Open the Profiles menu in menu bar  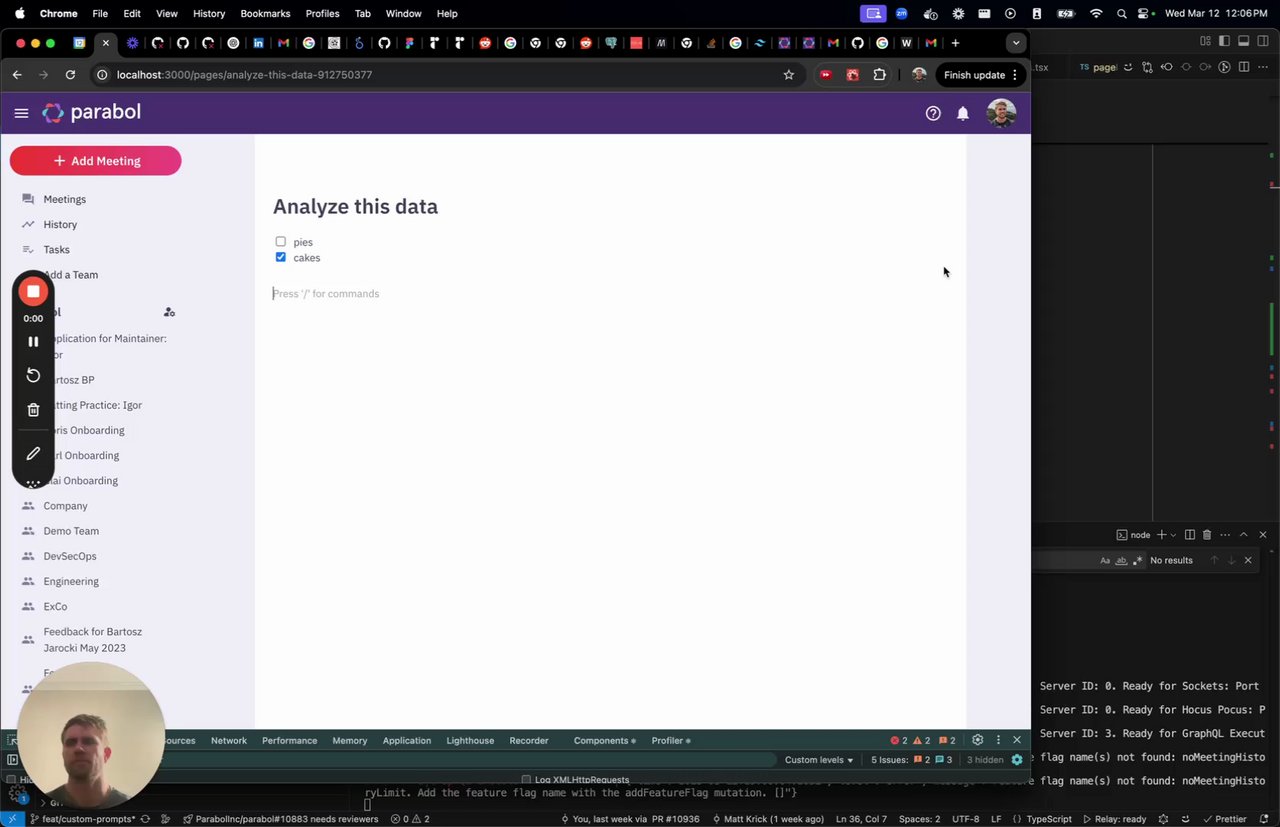(x=322, y=13)
